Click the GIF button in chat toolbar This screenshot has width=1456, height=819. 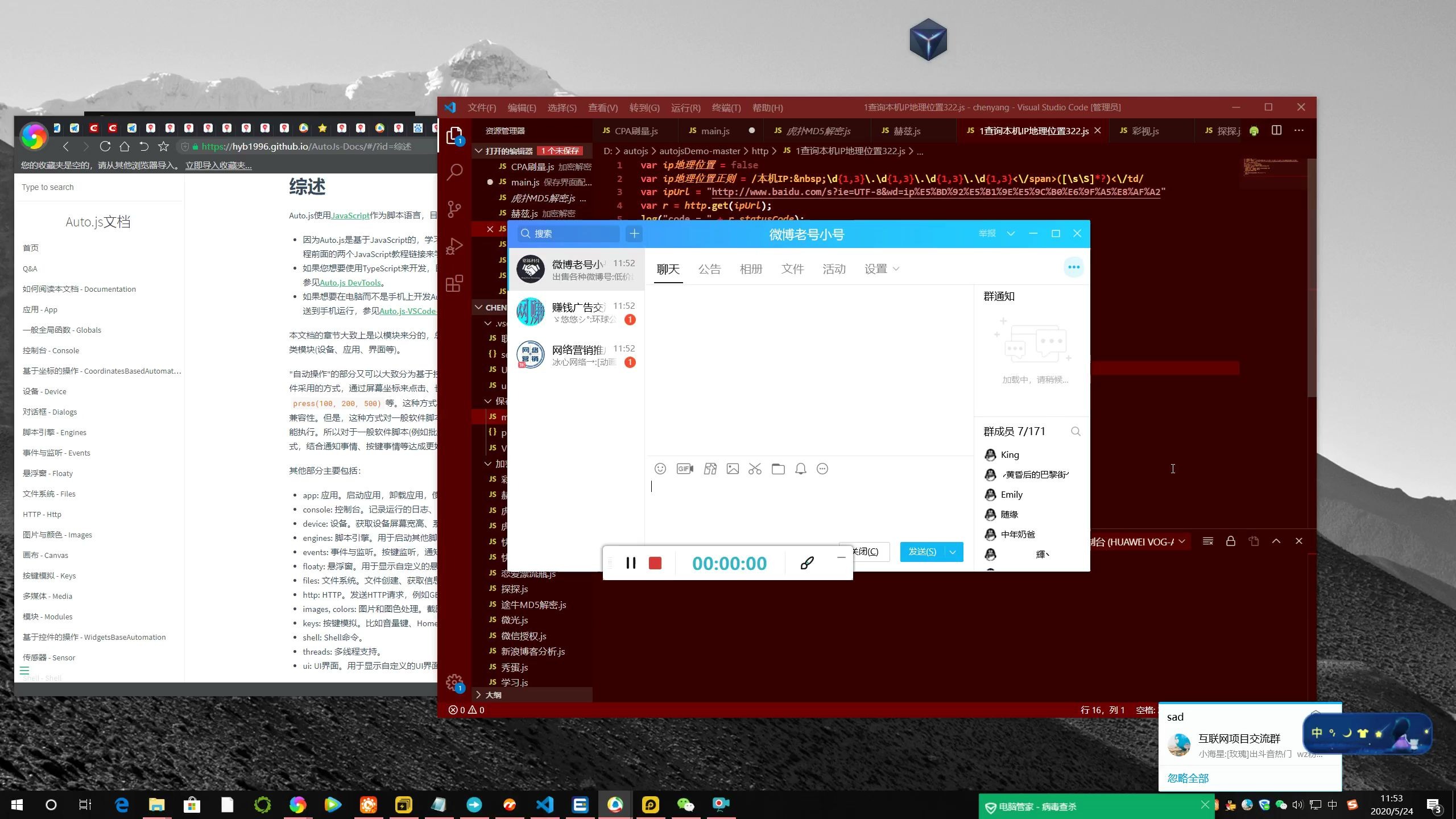685,469
